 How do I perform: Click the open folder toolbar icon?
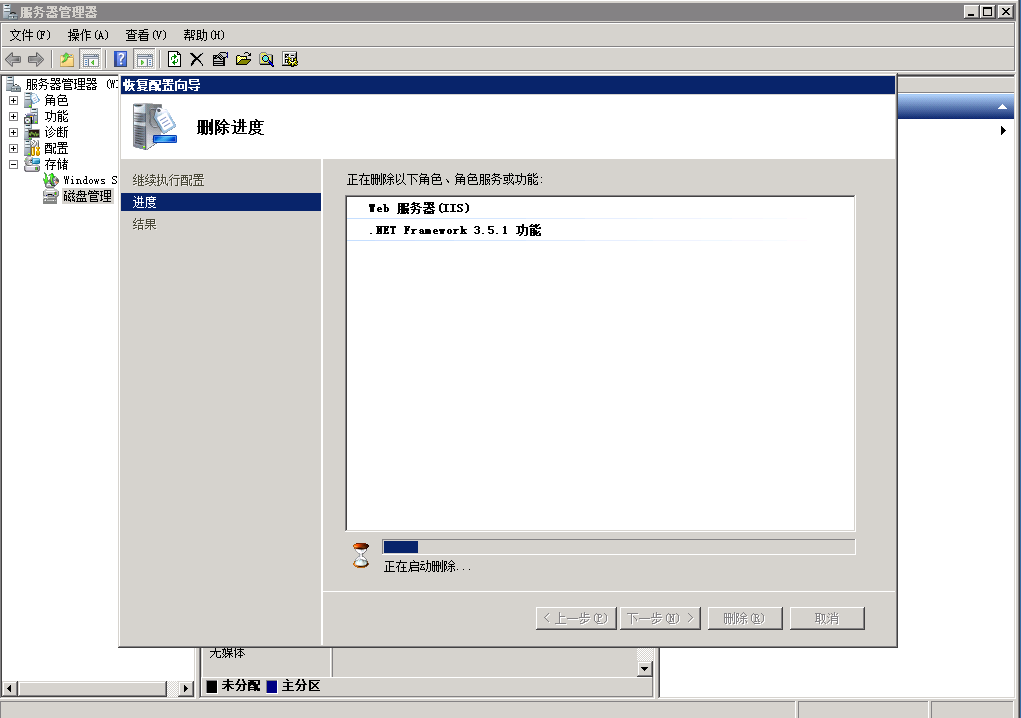tap(243, 59)
